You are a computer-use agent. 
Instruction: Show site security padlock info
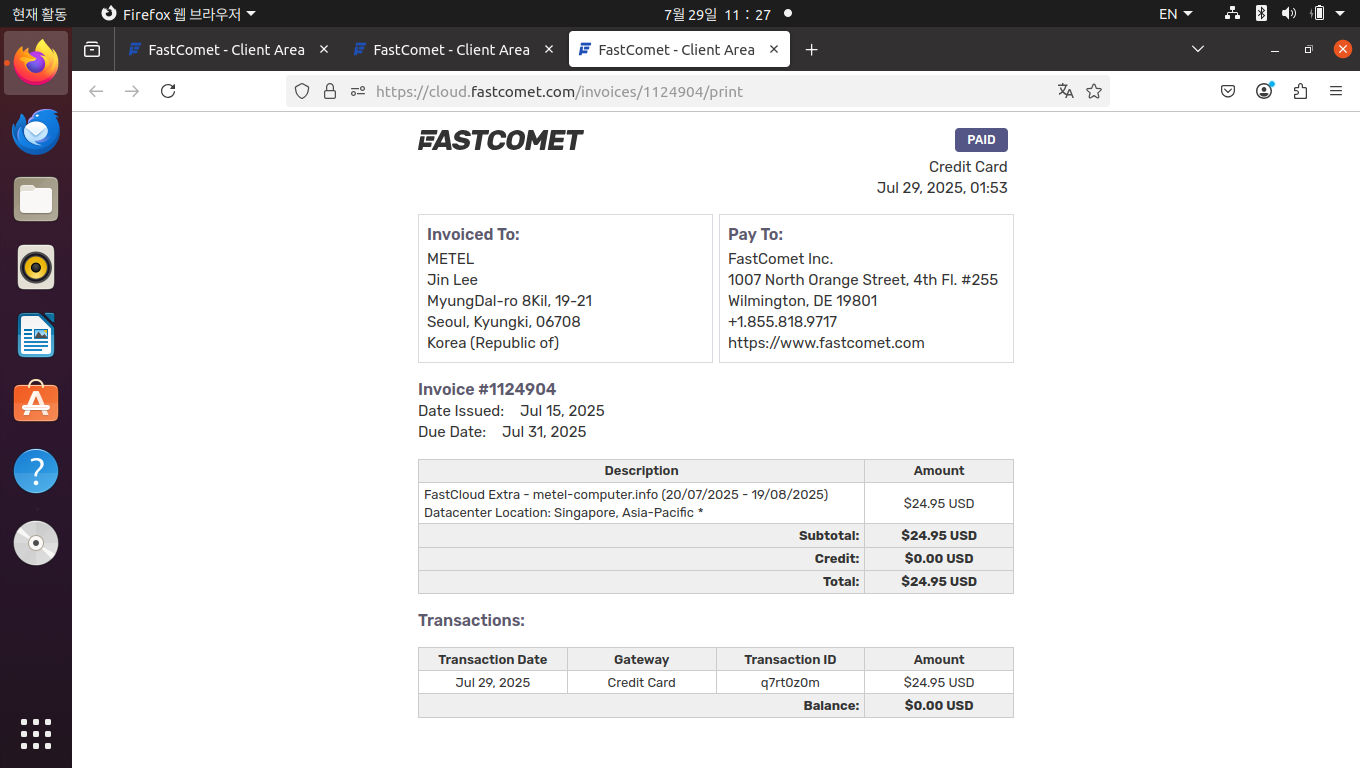coord(330,91)
